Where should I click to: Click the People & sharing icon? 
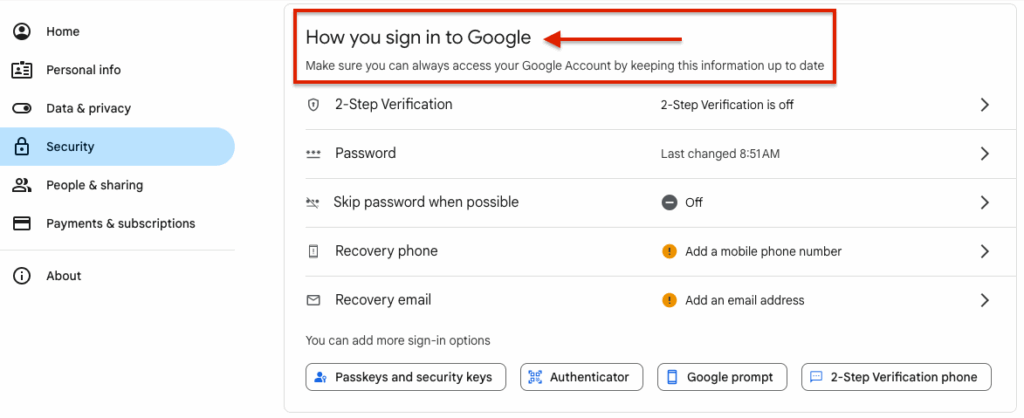[22, 185]
